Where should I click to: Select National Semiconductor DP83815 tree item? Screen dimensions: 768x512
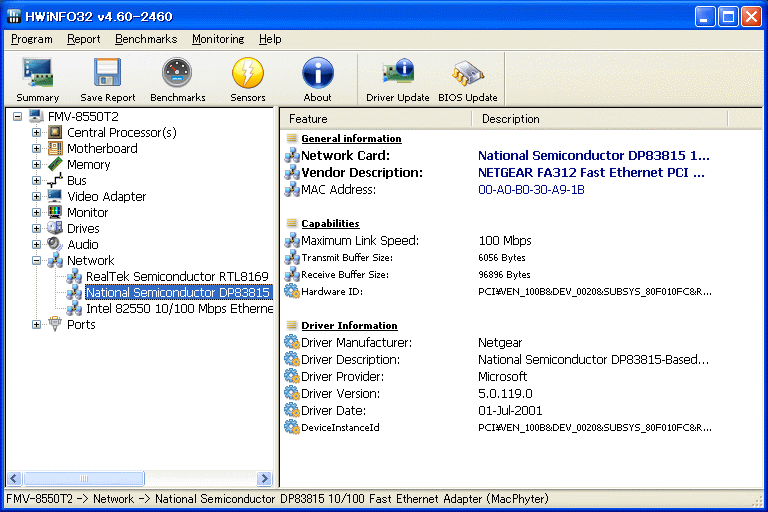click(x=178, y=293)
